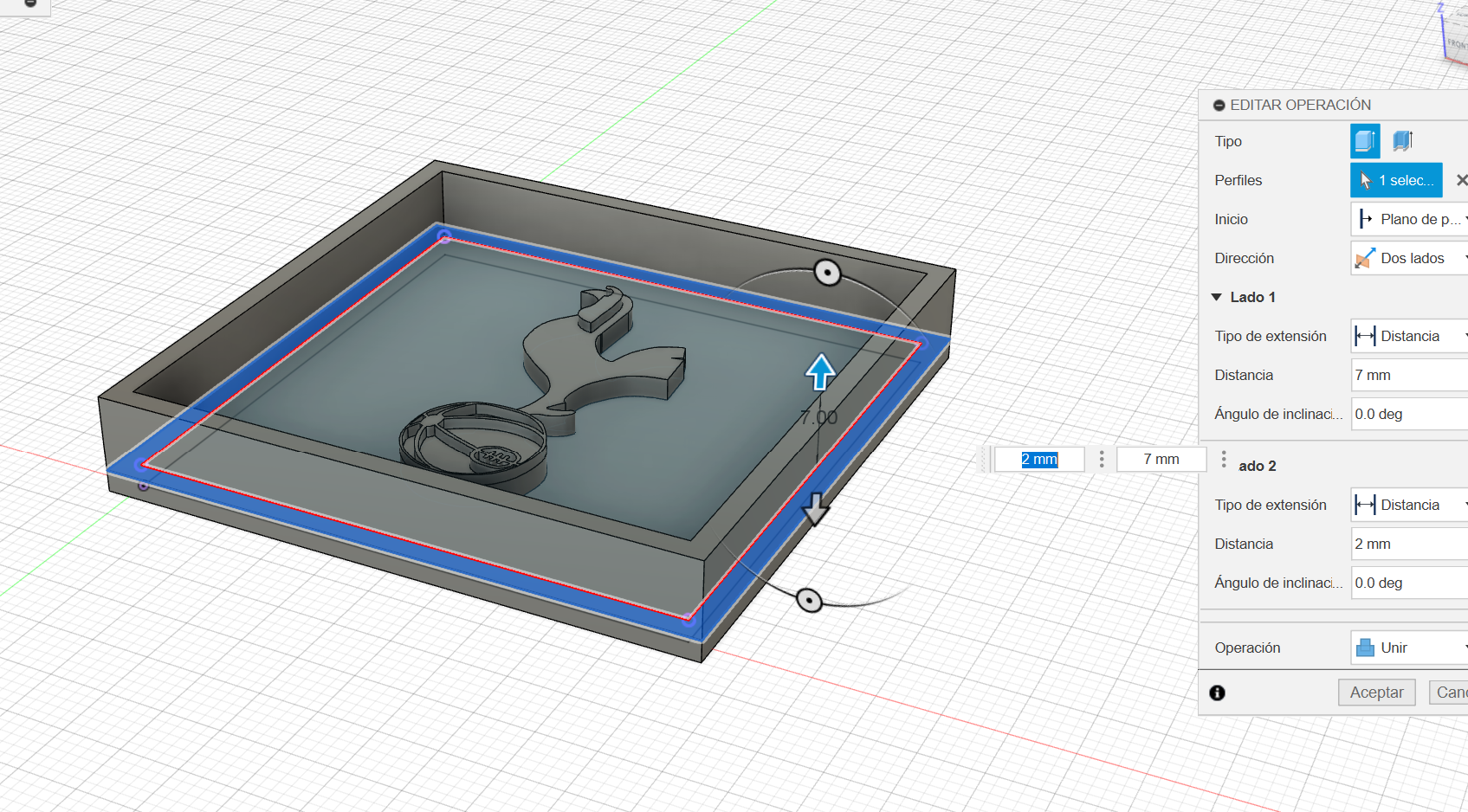Click the floating 2 mm input in the viewport
The height and width of the screenshot is (812, 1468).
click(1039, 459)
